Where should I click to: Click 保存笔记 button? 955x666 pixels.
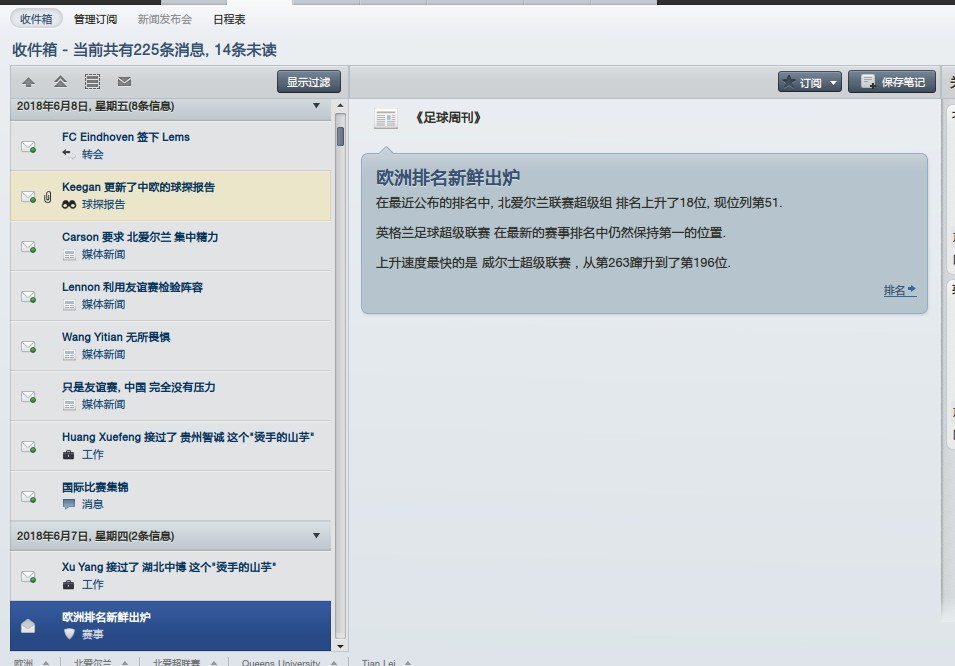[x=892, y=82]
